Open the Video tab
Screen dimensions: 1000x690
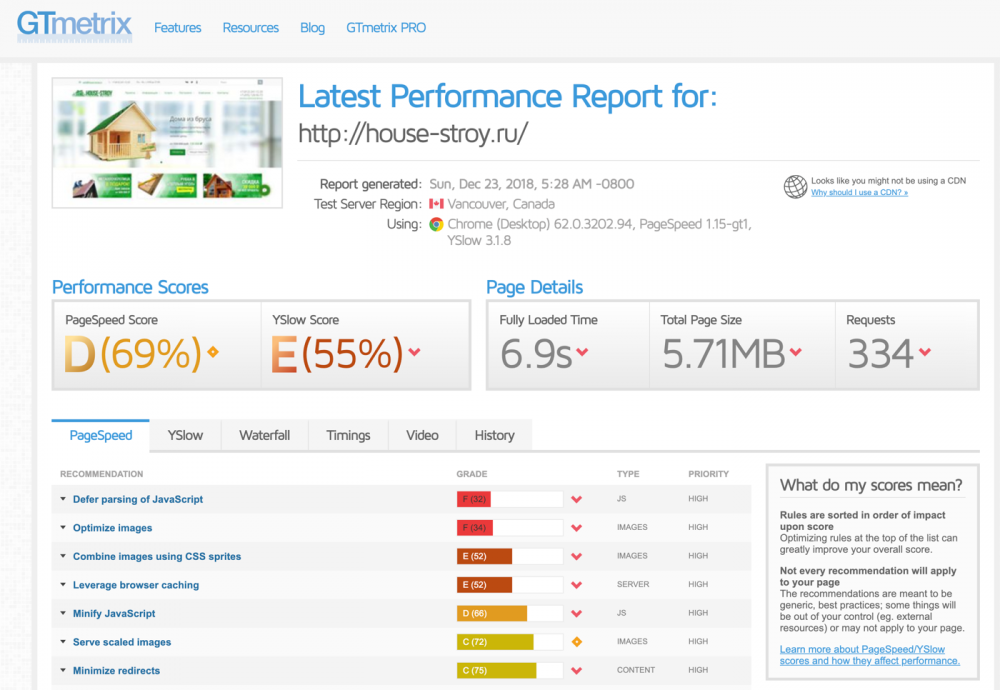pyautogui.click(x=422, y=436)
